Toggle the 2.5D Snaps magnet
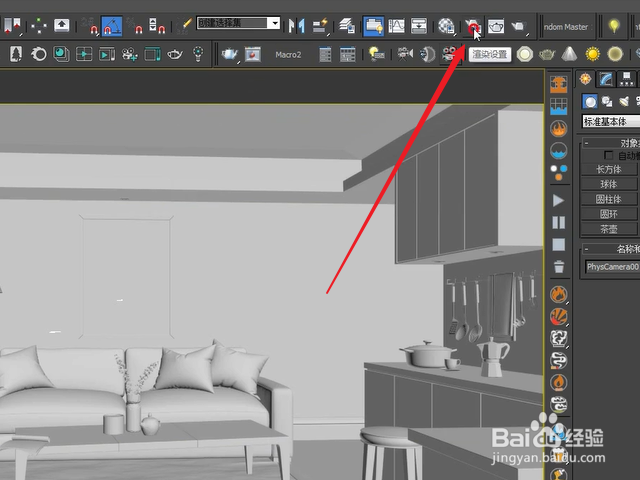Image resolution: width=640 pixels, height=480 pixels. 89,26
